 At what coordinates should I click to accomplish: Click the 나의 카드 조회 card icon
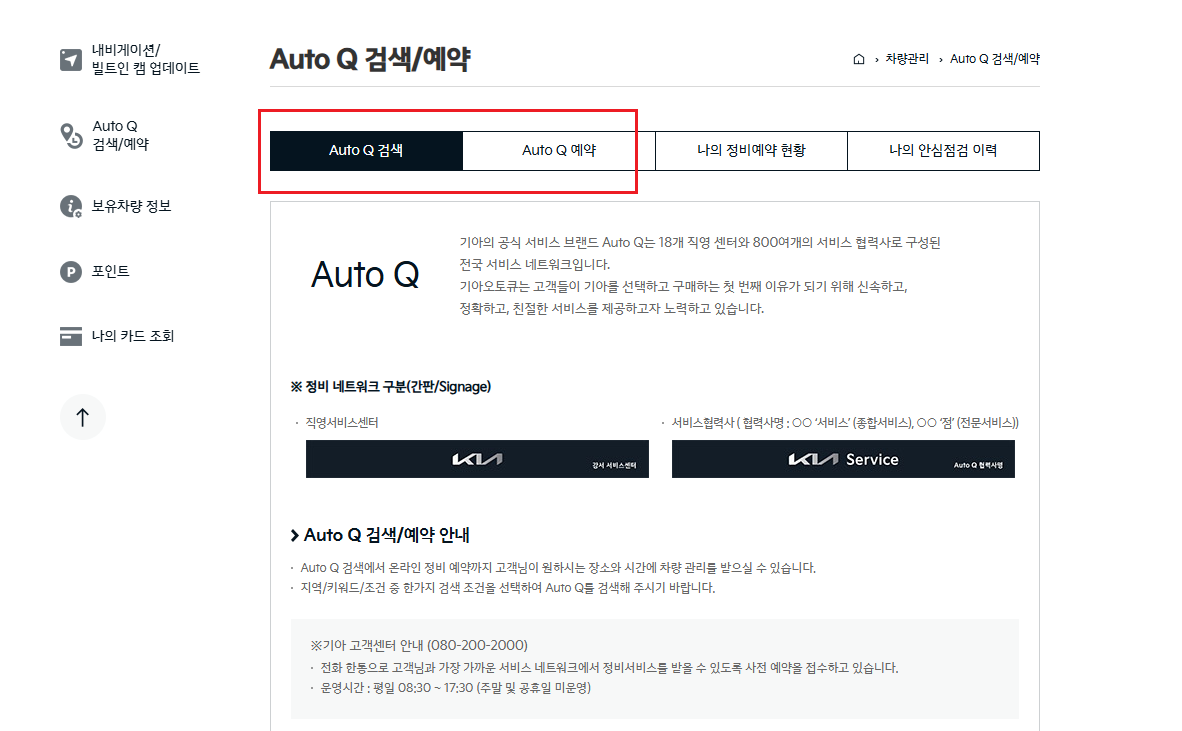tap(70, 335)
